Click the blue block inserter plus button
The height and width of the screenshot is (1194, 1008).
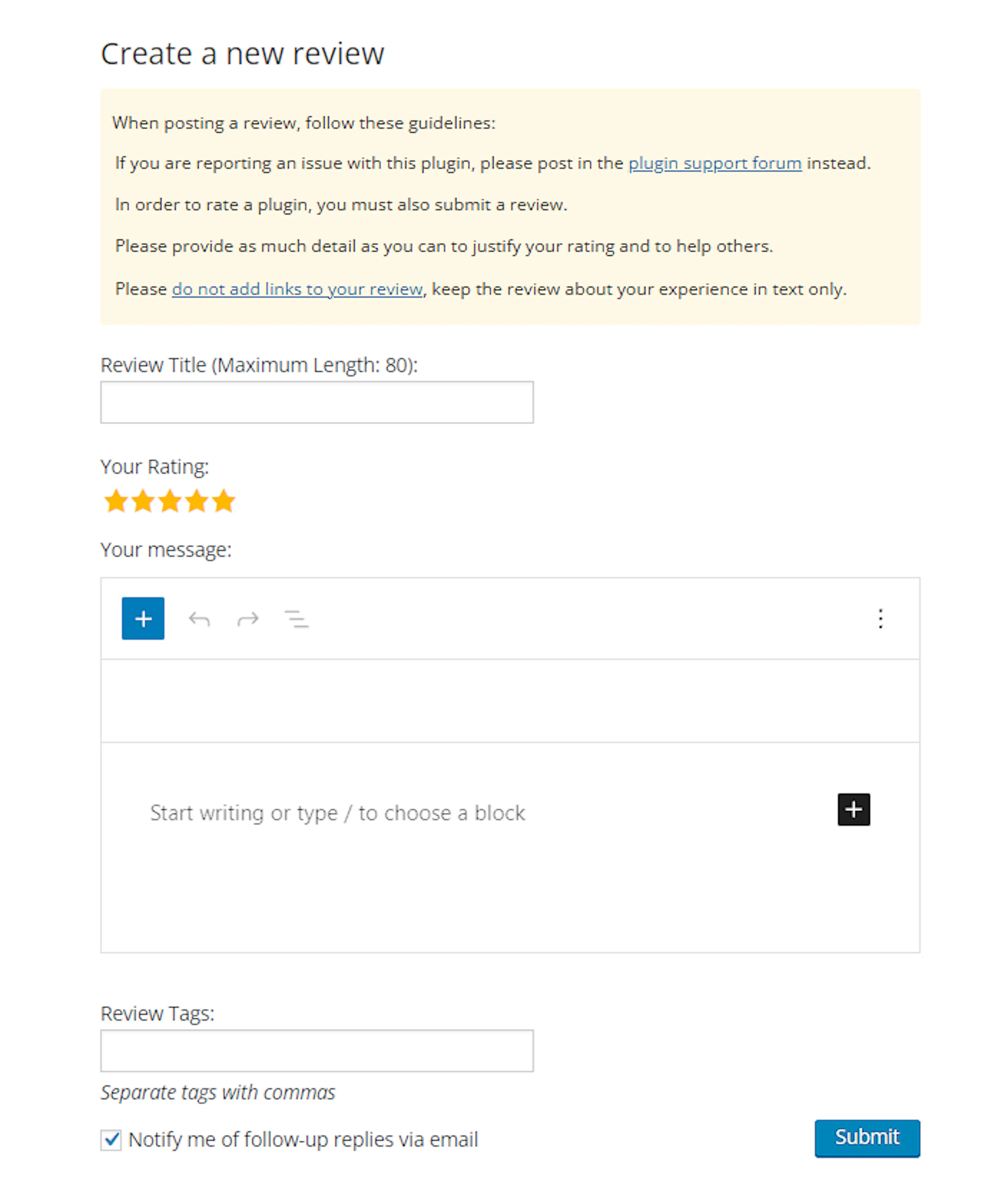click(x=143, y=619)
